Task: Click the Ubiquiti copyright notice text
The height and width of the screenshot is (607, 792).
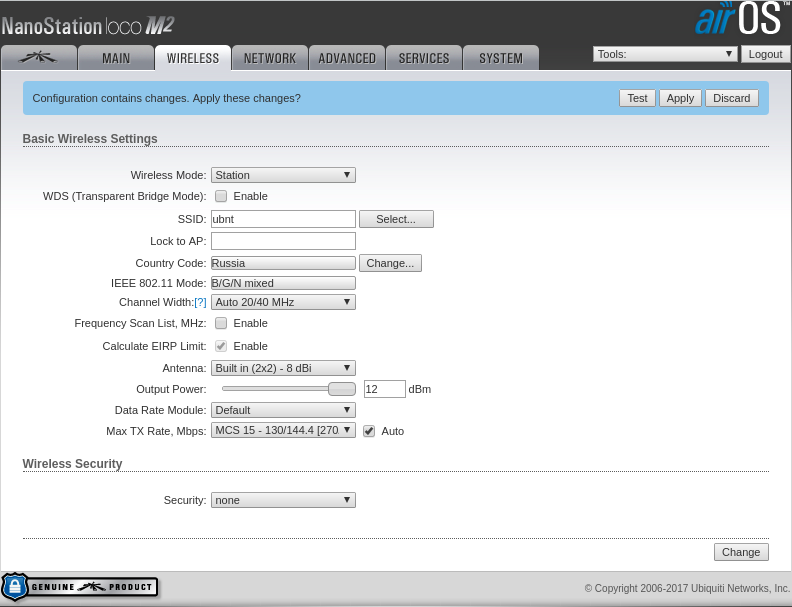Action: 687,588
